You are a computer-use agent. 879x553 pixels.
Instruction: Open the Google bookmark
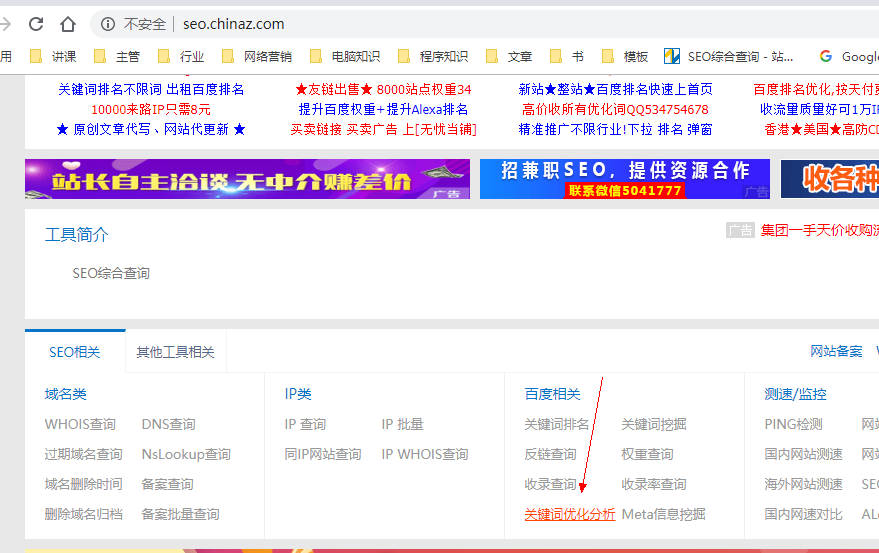click(x=848, y=56)
